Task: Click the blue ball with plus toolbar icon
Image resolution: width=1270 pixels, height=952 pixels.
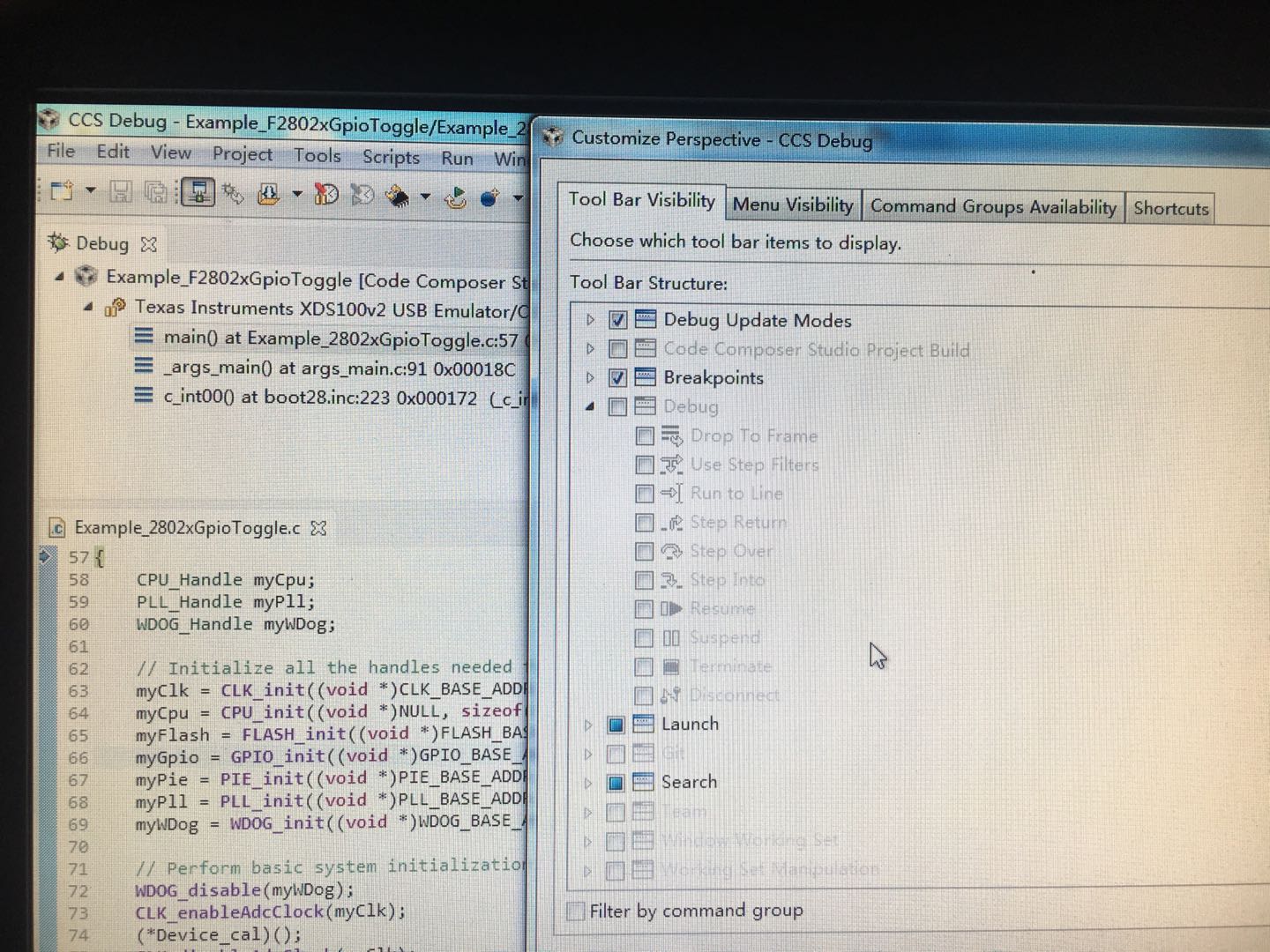Action: coord(490,197)
